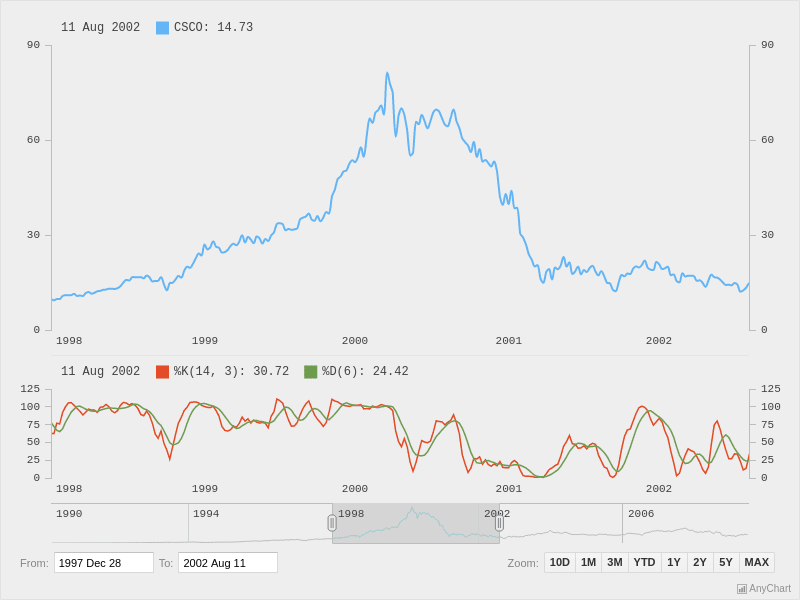
Task: Click the 2006 label in the scroller
Action: point(641,513)
